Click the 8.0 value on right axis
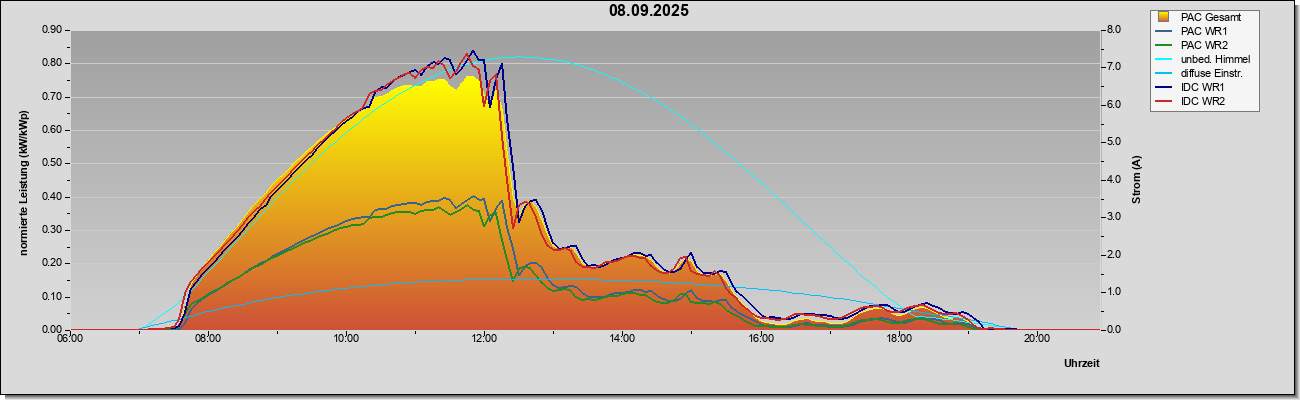Viewport: 1300px width, 400px height. [1113, 30]
